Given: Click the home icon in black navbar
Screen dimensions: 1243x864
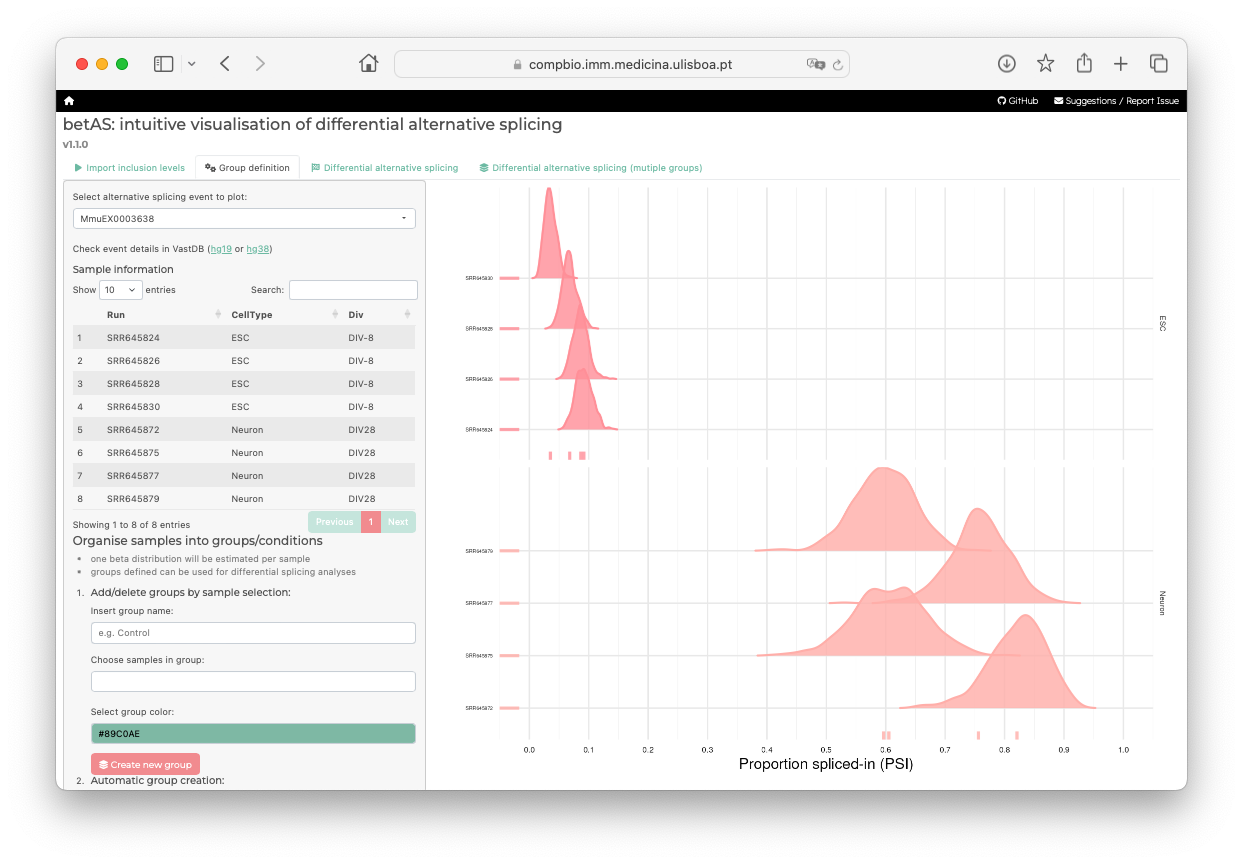Looking at the screenshot, I should click(69, 101).
